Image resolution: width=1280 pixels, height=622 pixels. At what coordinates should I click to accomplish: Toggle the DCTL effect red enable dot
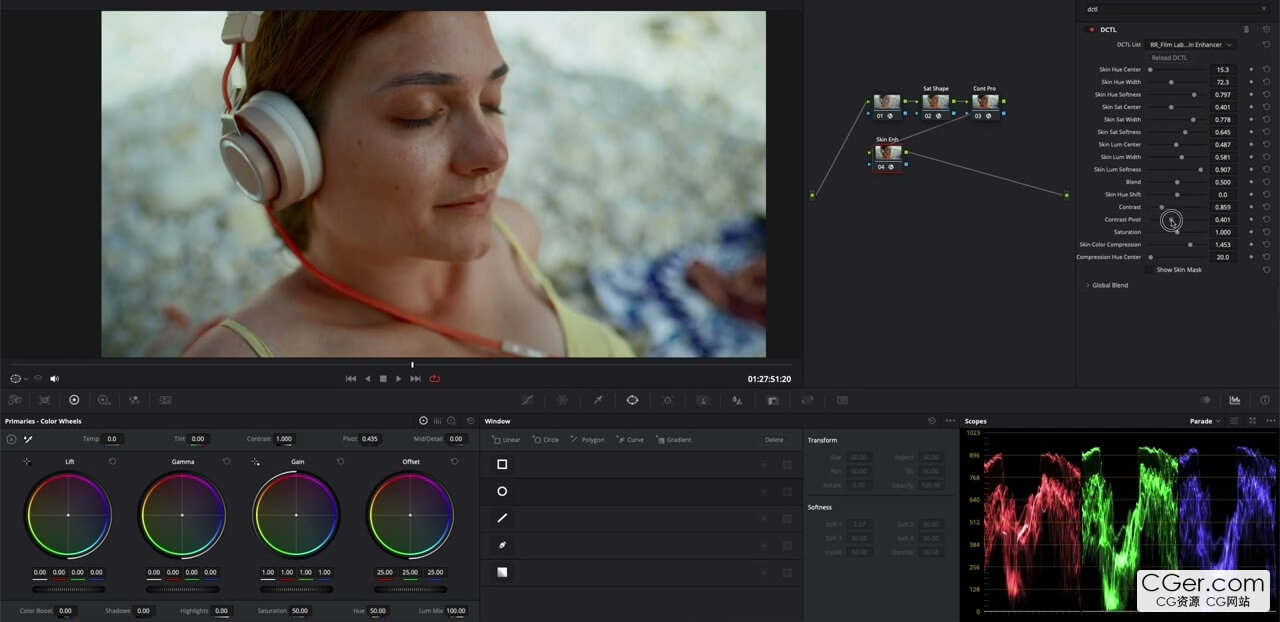tap(1091, 30)
